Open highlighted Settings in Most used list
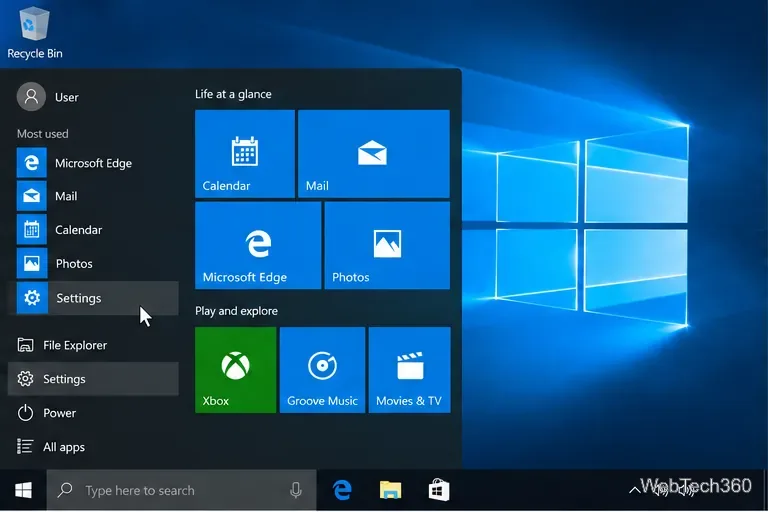The image size is (768, 512). pyautogui.click(x=93, y=298)
